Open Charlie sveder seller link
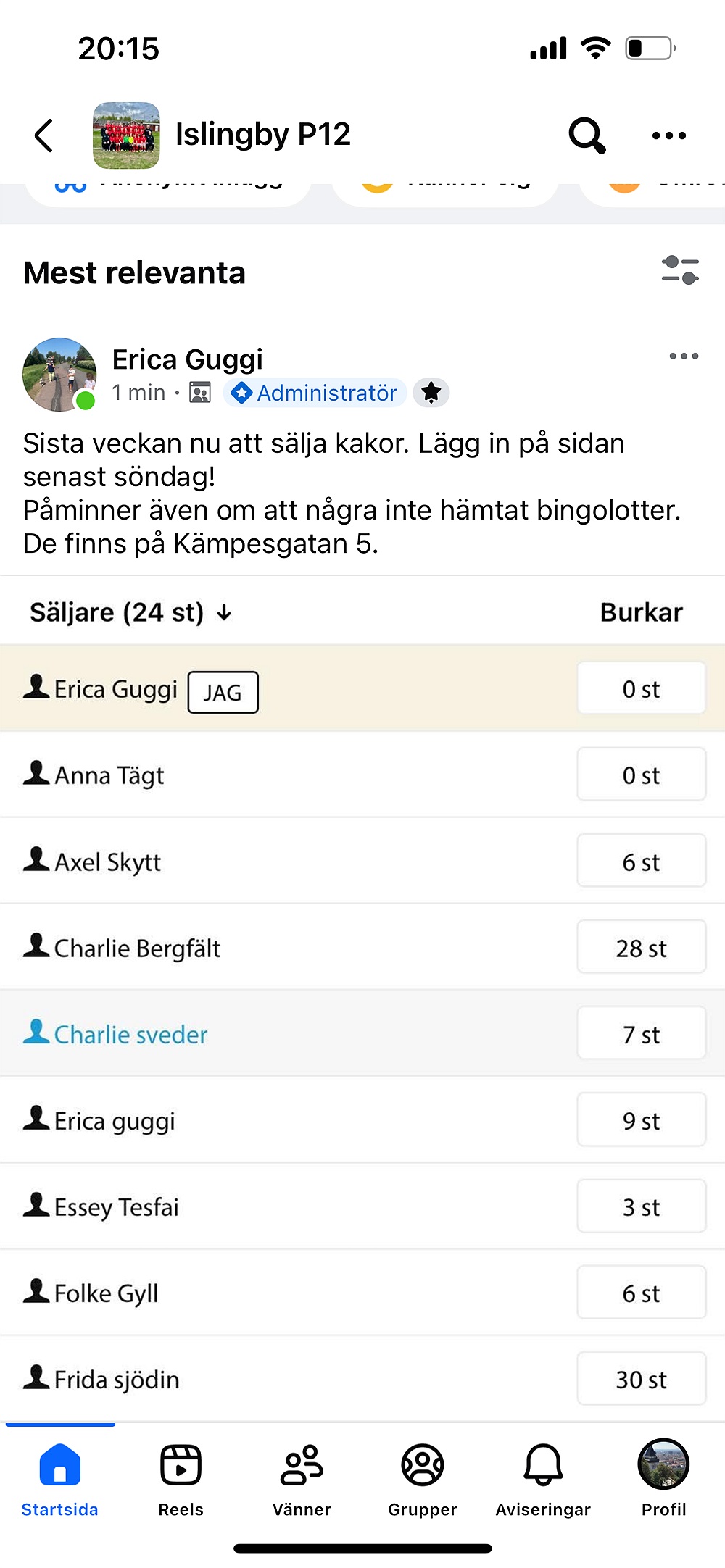725x1568 pixels. click(130, 1035)
